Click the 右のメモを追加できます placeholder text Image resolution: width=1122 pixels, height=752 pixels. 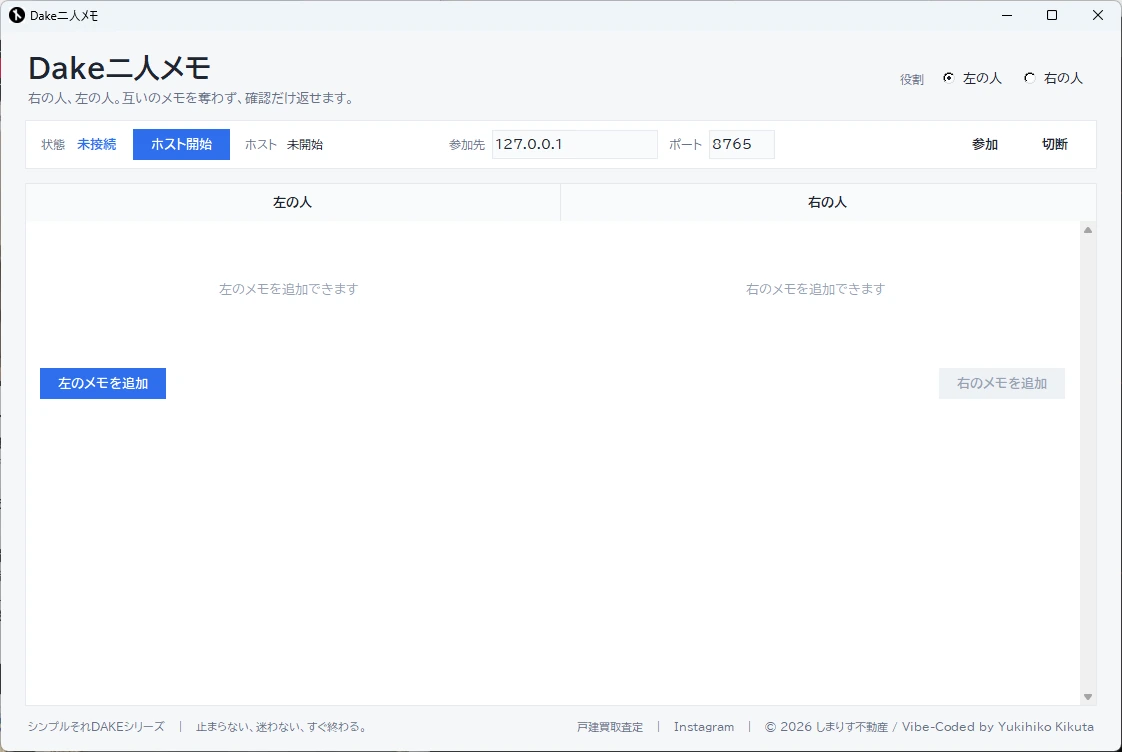[816, 289]
